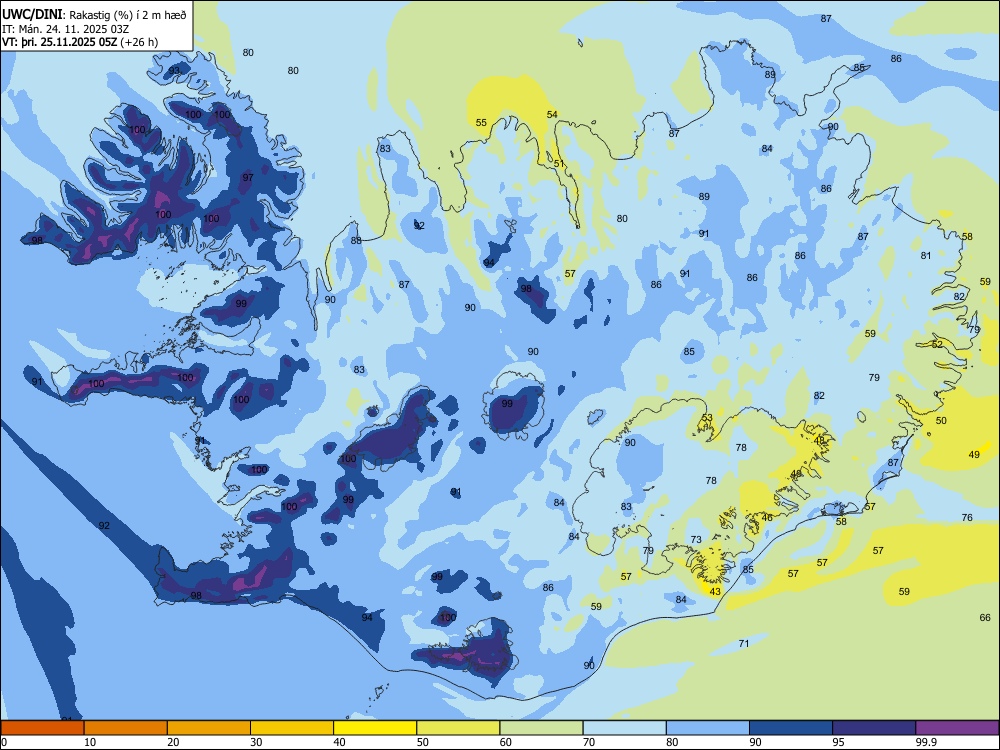1000x750 pixels.
Task: Click the 30–40 golden legend color block
Action: (x=292, y=728)
